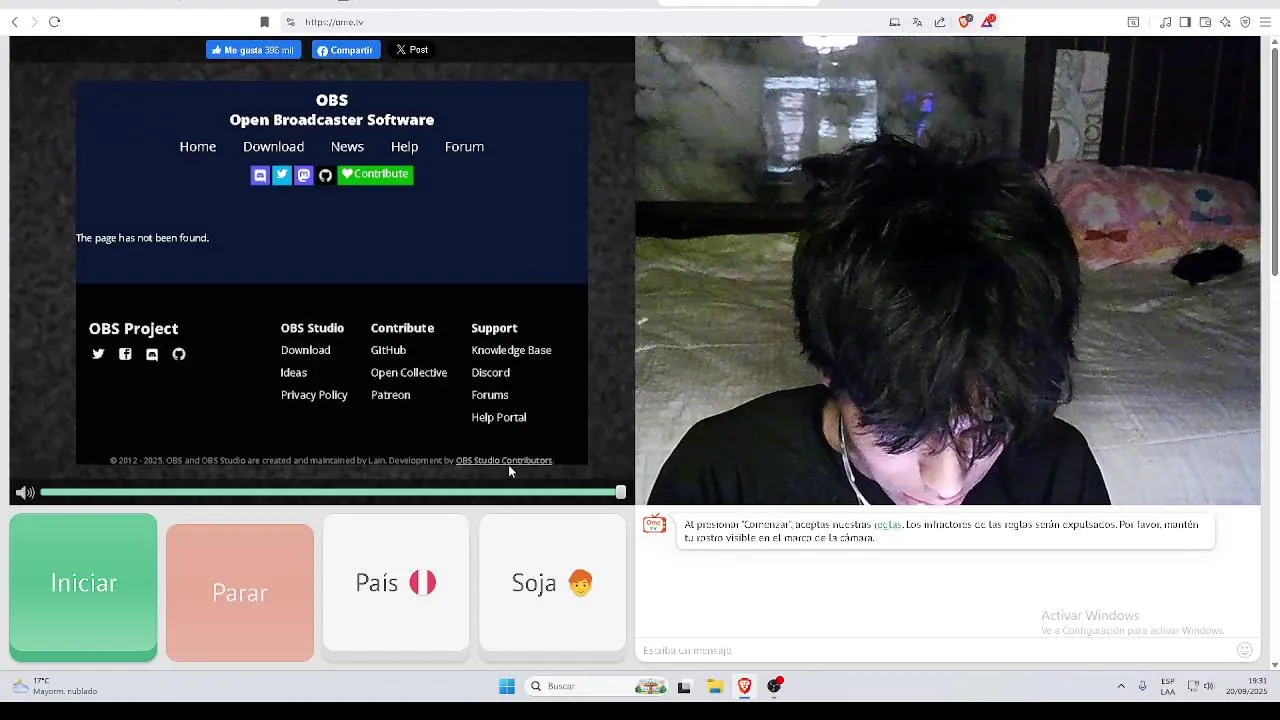
Task: Open the emoji picker in chat box
Action: click(x=1245, y=650)
